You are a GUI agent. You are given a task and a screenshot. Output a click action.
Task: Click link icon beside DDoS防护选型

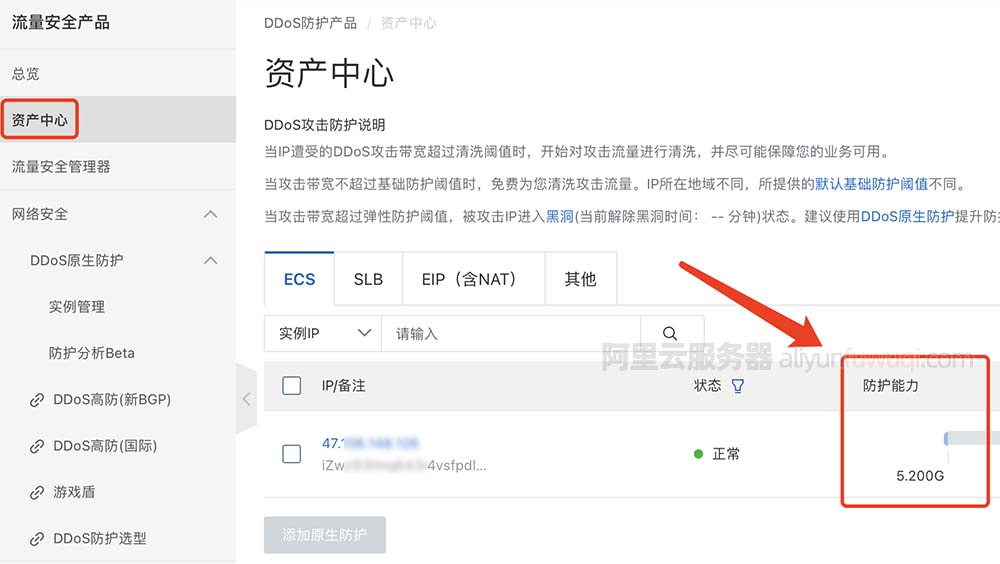(x=37, y=538)
